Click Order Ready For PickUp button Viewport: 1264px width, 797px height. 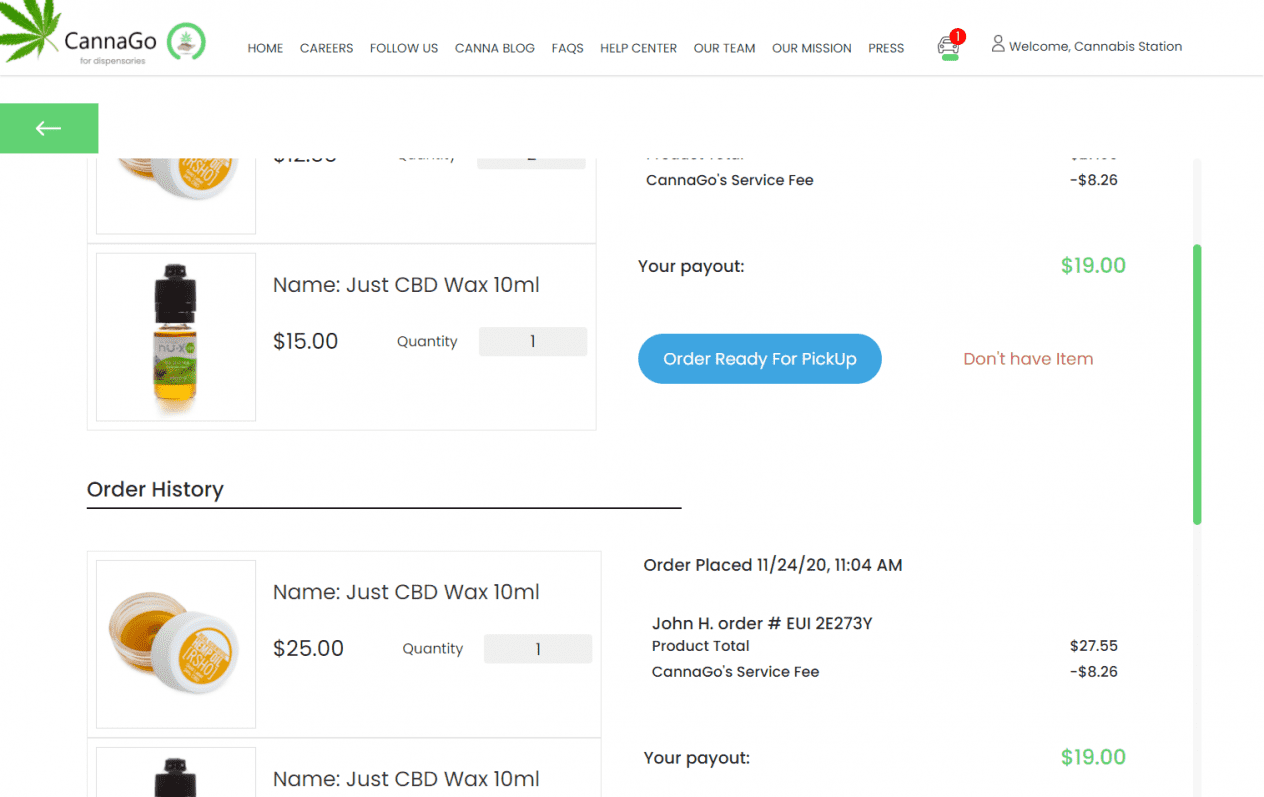pos(760,359)
